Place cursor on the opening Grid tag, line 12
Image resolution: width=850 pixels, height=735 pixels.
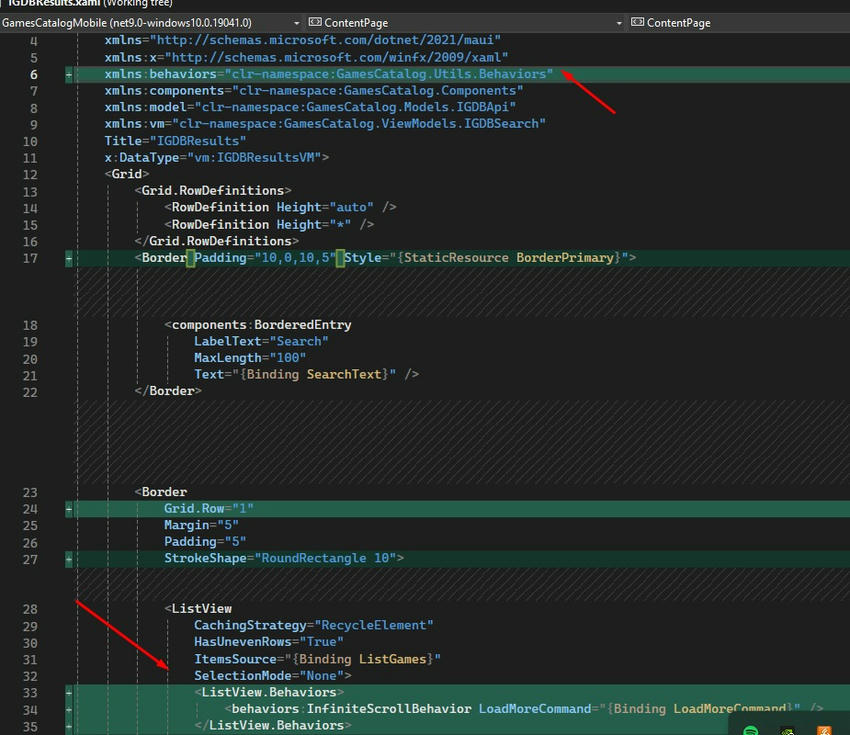click(127, 174)
